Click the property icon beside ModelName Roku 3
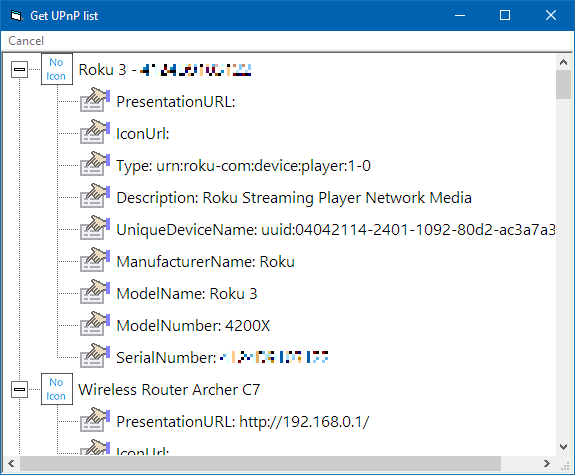Image resolution: width=575 pixels, height=475 pixels. click(95, 292)
